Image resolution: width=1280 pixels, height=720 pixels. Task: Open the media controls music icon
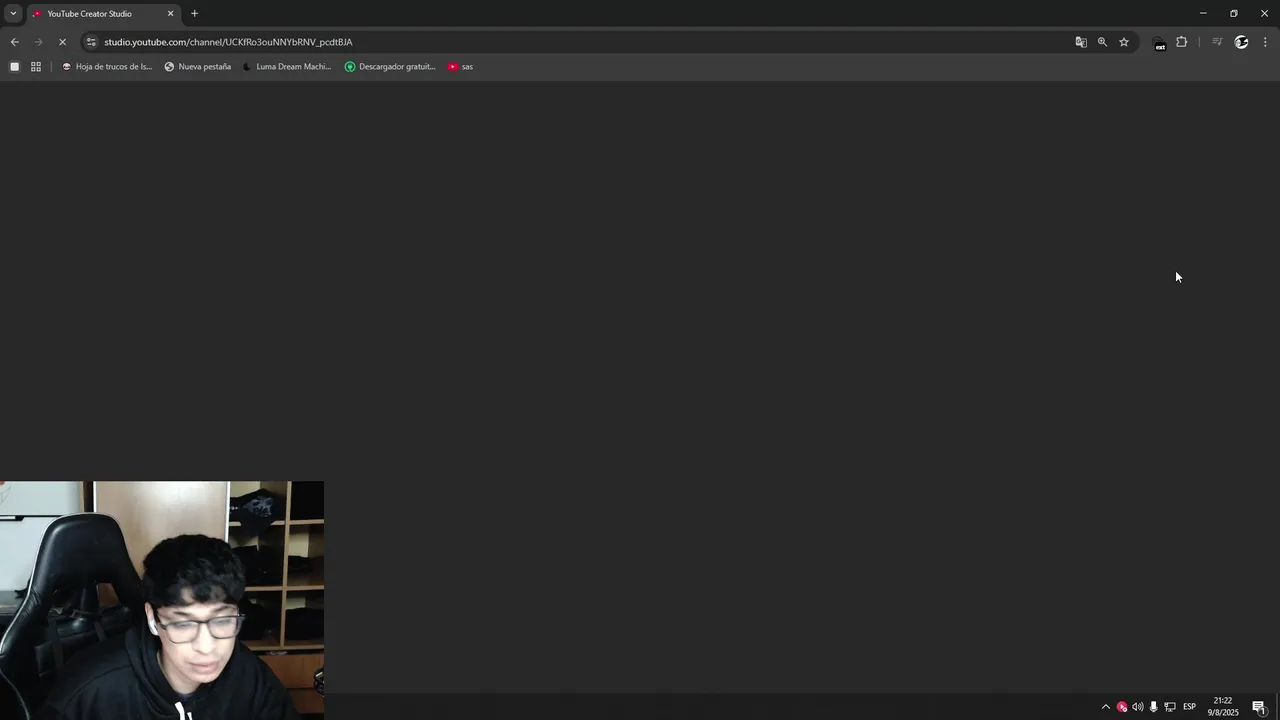tap(1217, 42)
